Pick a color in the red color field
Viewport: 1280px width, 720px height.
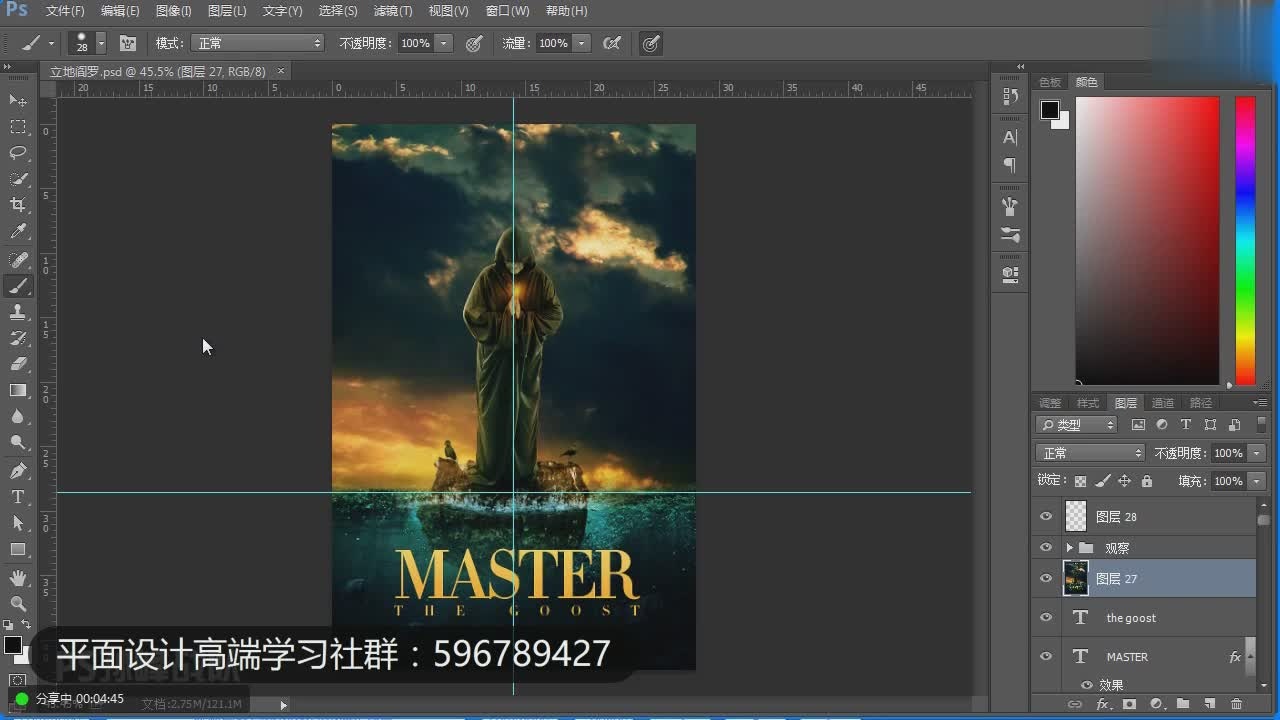pyautogui.click(x=1147, y=240)
